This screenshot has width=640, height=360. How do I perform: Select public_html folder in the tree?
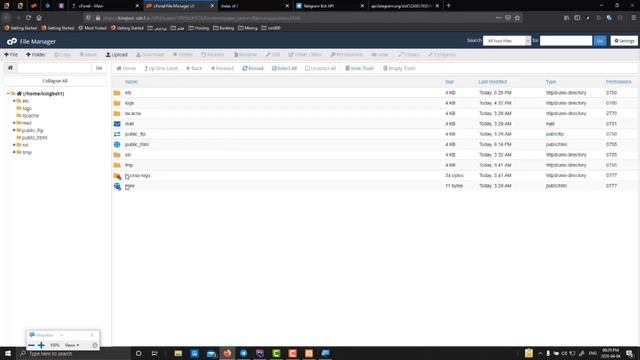[x=34, y=138]
